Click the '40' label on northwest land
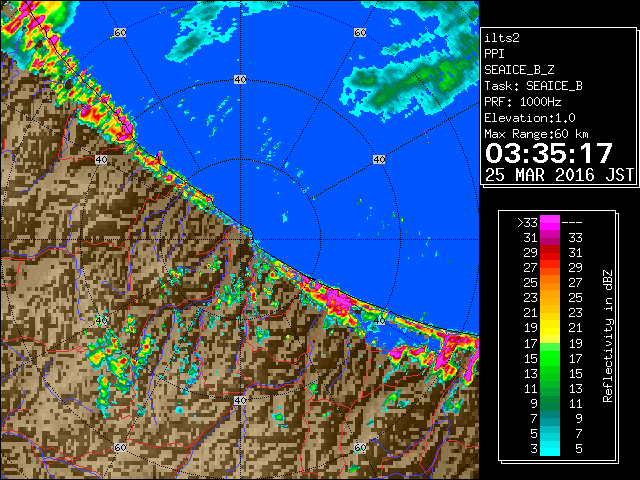This screenshot has width=640, height=480. 101,160
